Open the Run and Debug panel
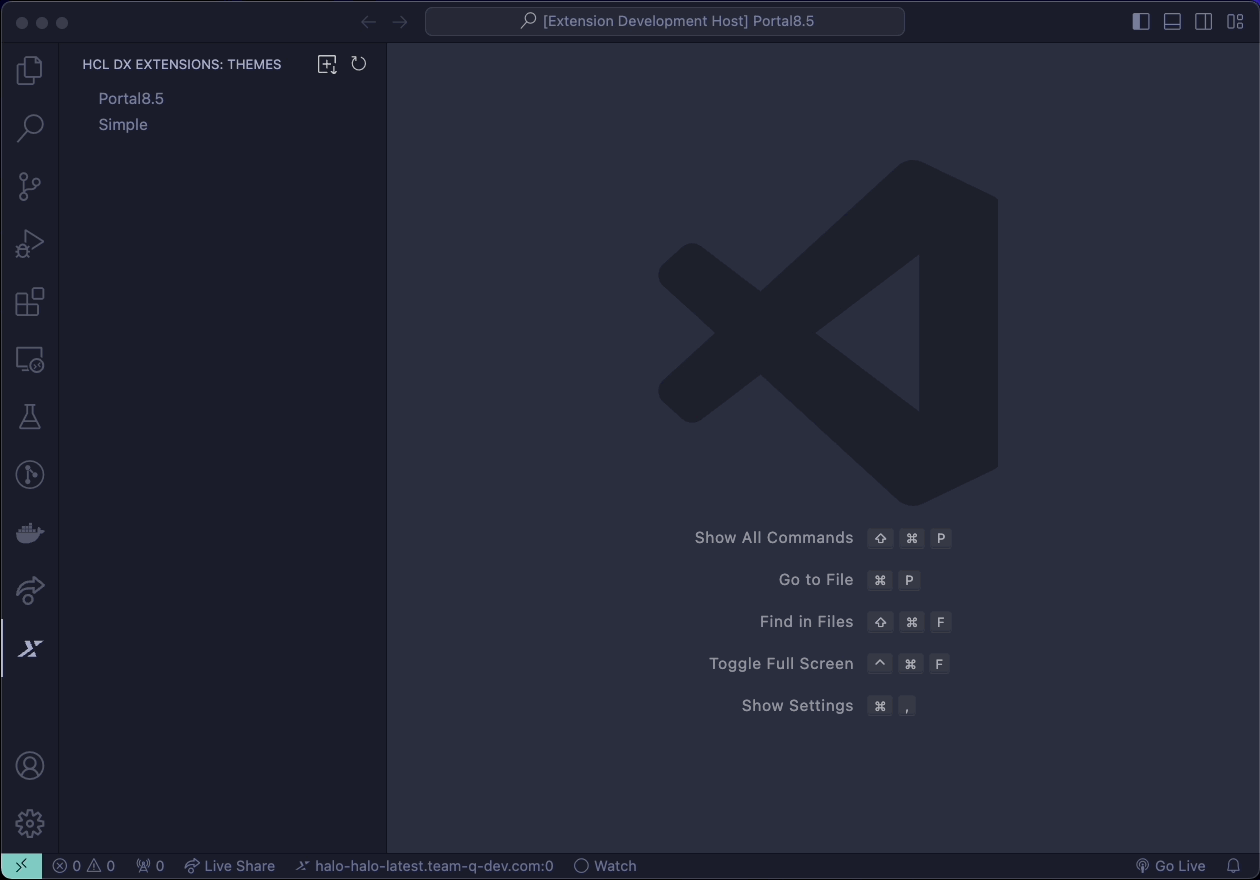Viewport: 1260px width, 880px height. (x=29, y=243)
